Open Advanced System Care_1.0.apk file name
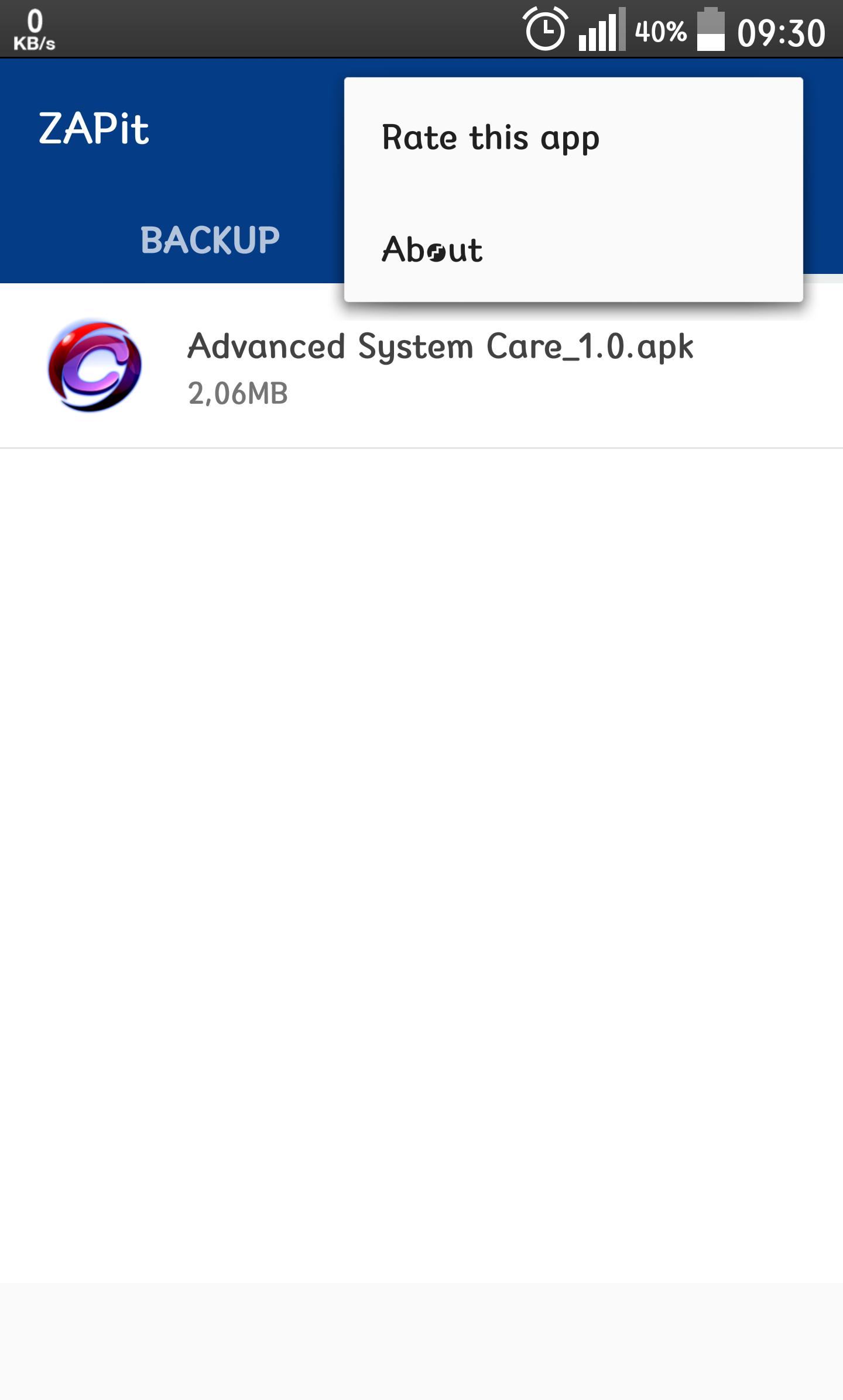 click(x=440, y=346)
